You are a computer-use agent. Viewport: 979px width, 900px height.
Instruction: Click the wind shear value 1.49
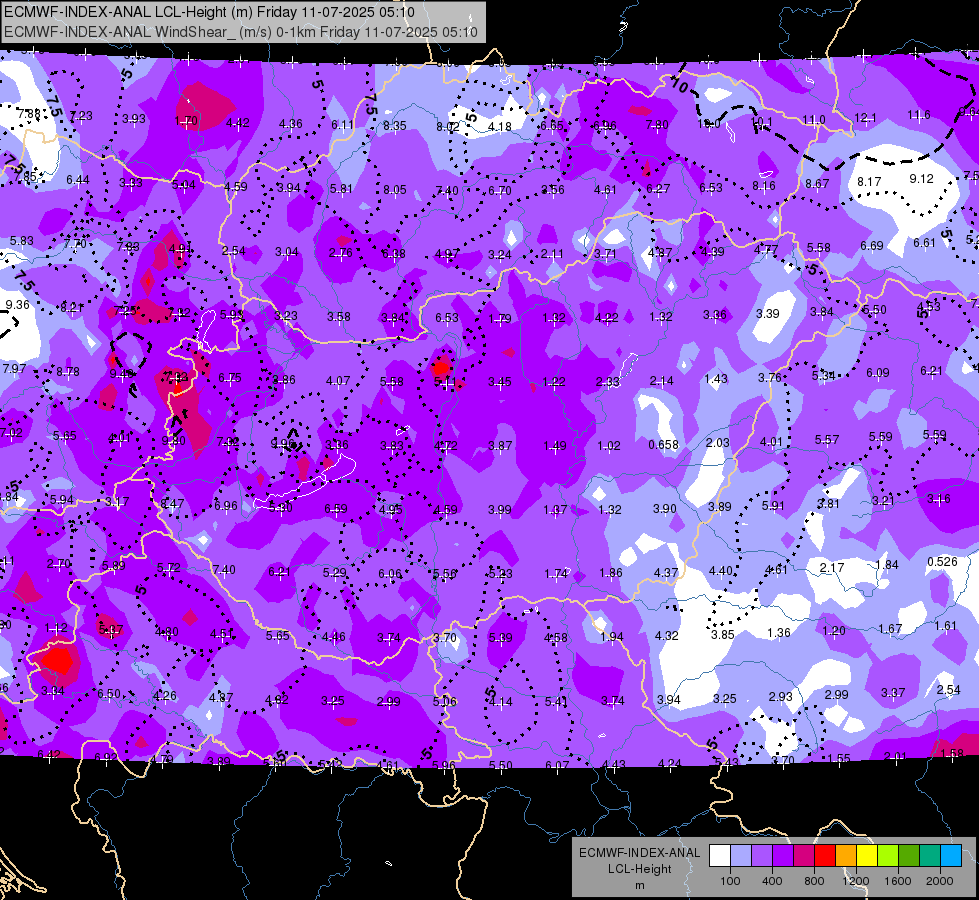(554, 445)
